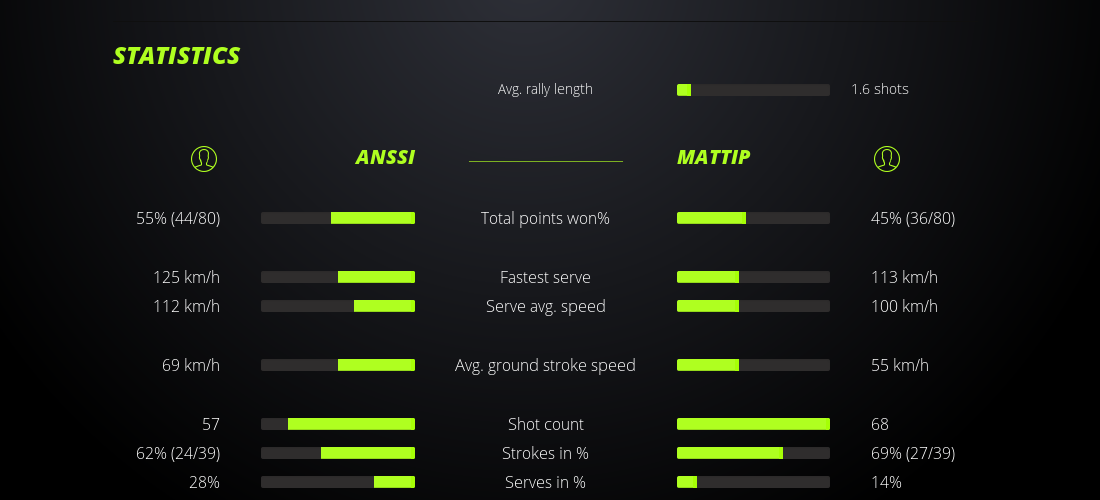Click Anssi's Strokes in % bar

pos(338,453)
